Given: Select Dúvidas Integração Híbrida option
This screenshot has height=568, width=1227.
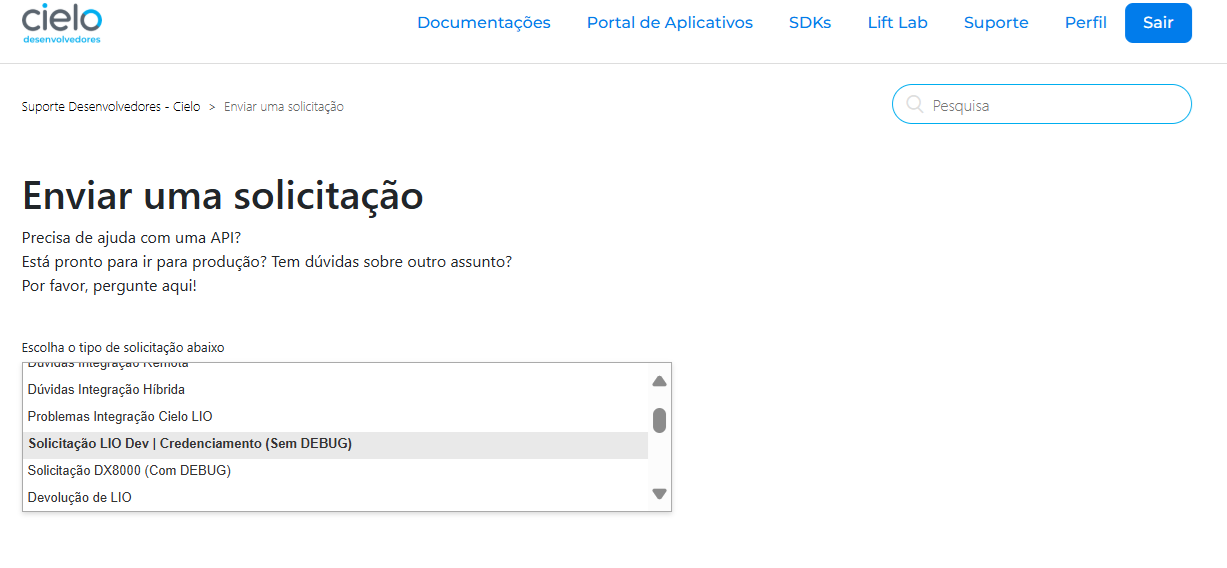Looking at the screenshot, I should click(x=335, y=389).
